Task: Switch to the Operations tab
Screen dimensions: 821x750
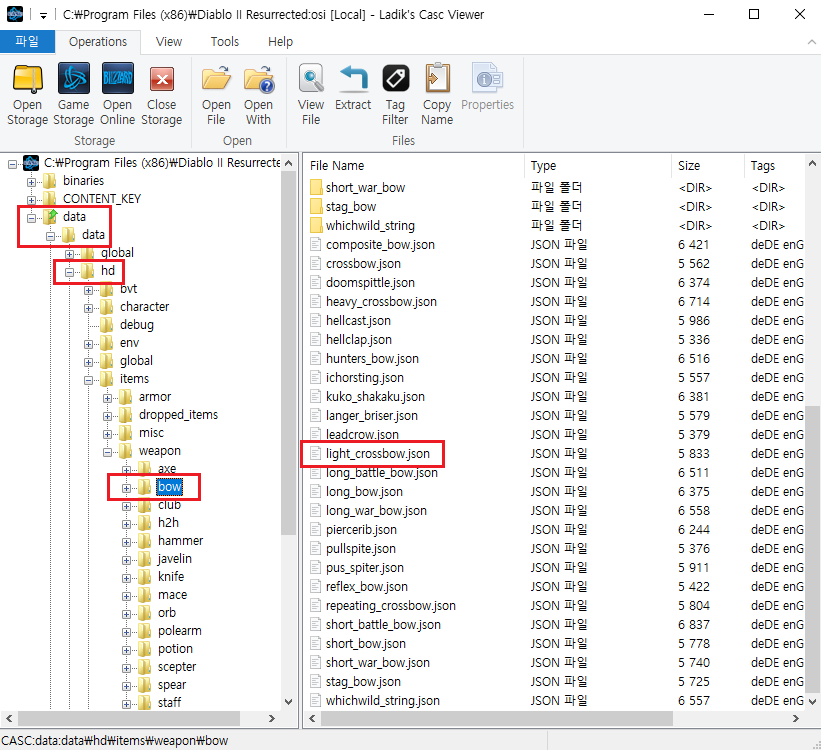Action: [x=98, y=42]
